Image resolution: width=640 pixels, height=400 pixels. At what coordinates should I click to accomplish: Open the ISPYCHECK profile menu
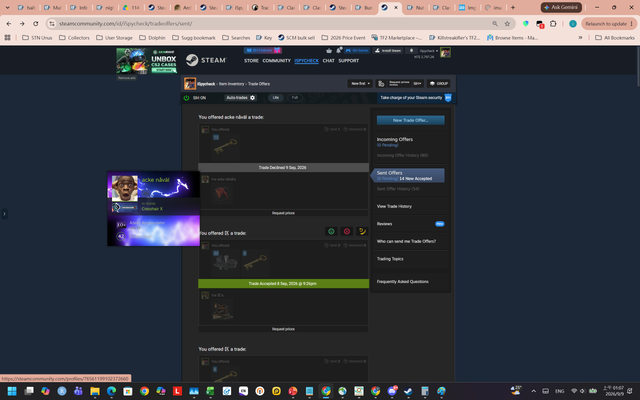[307, 61]
